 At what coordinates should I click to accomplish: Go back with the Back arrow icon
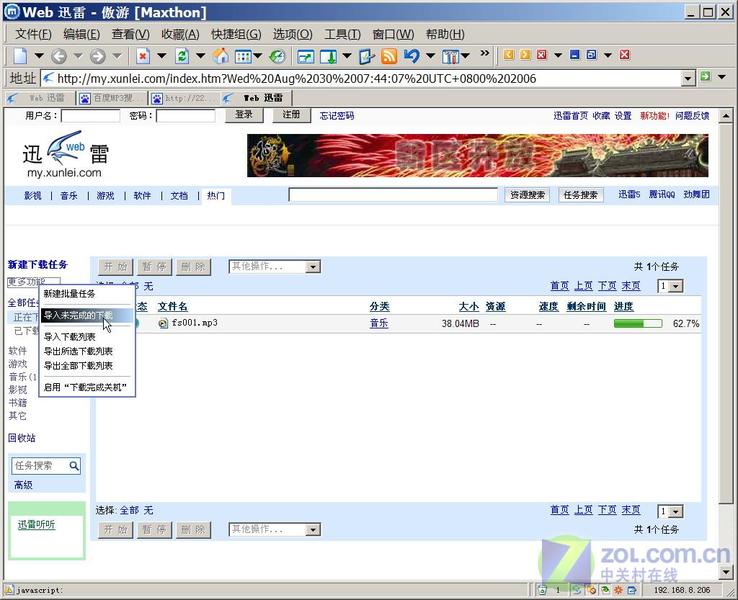pyautogui.click(x=59, y=56)
